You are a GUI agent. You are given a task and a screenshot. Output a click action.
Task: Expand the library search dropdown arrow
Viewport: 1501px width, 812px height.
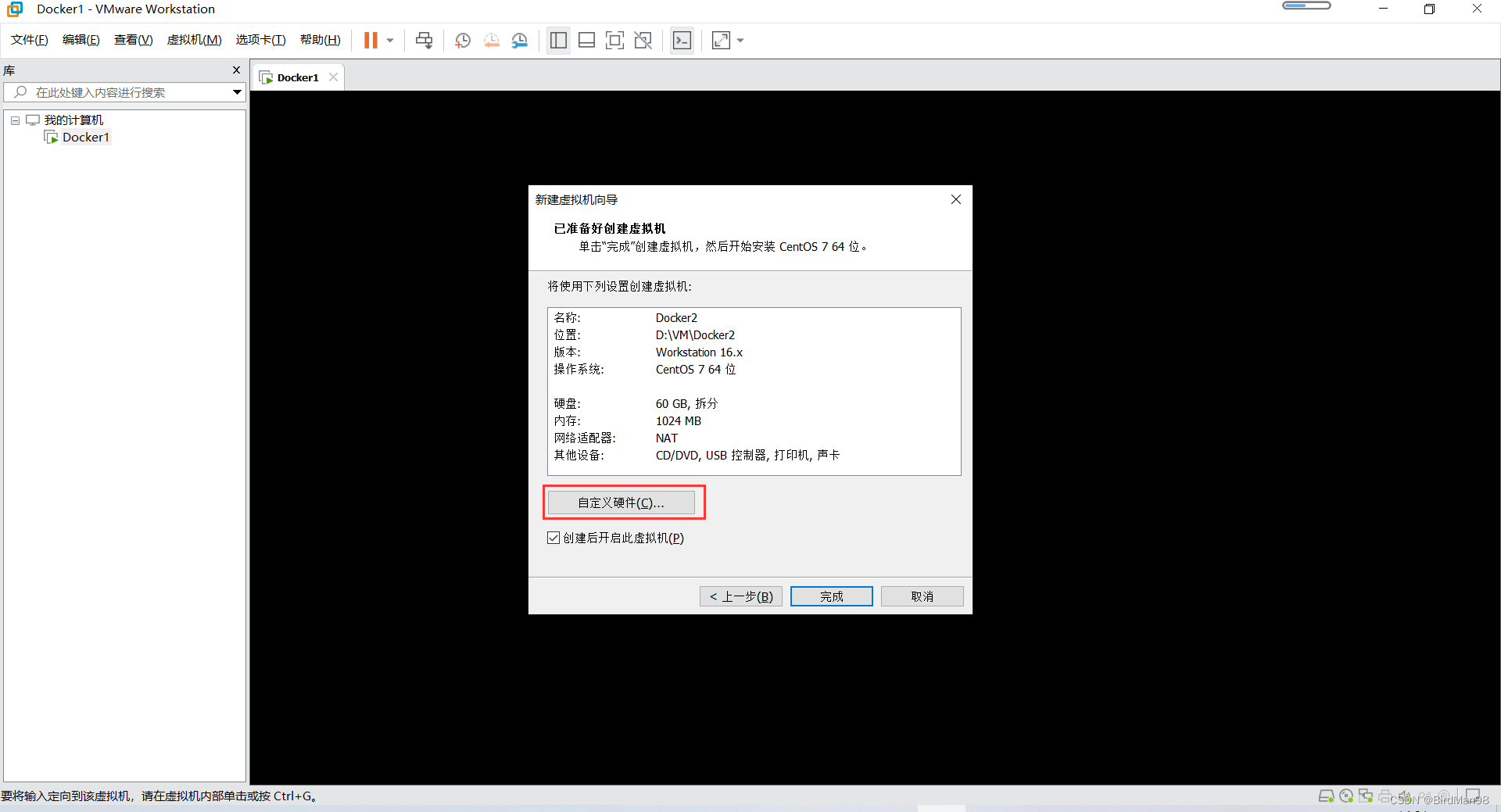(x=237, y=92)
